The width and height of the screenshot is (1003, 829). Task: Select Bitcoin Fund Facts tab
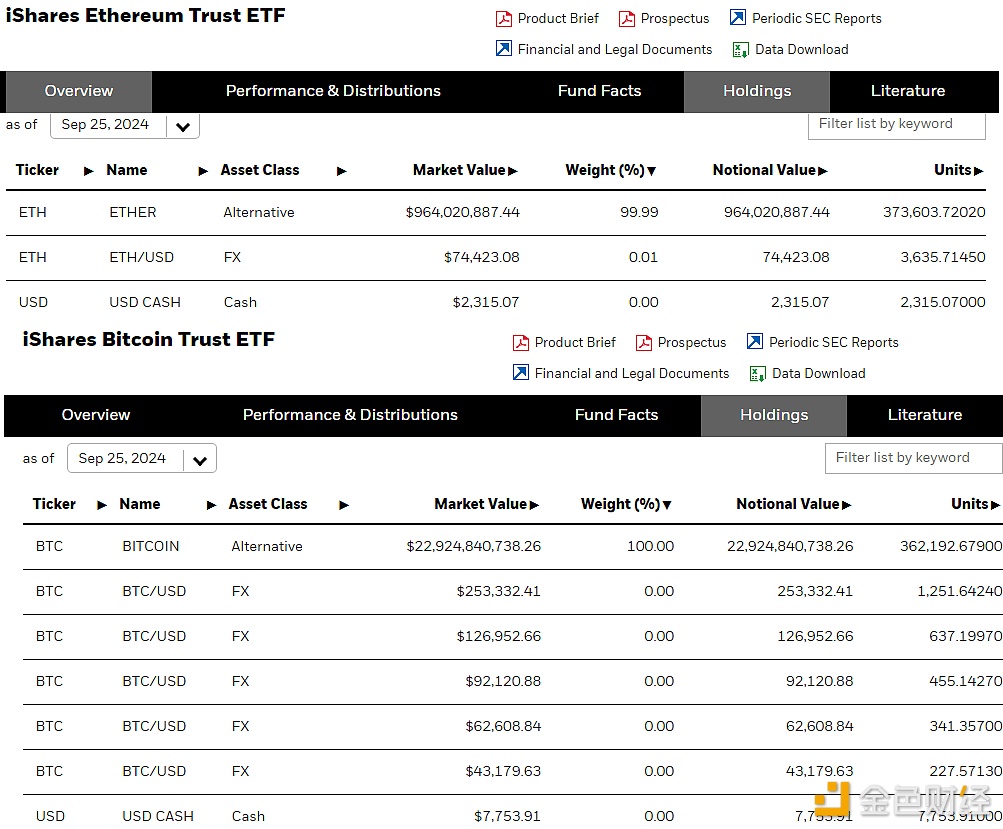tap(617, 415)
